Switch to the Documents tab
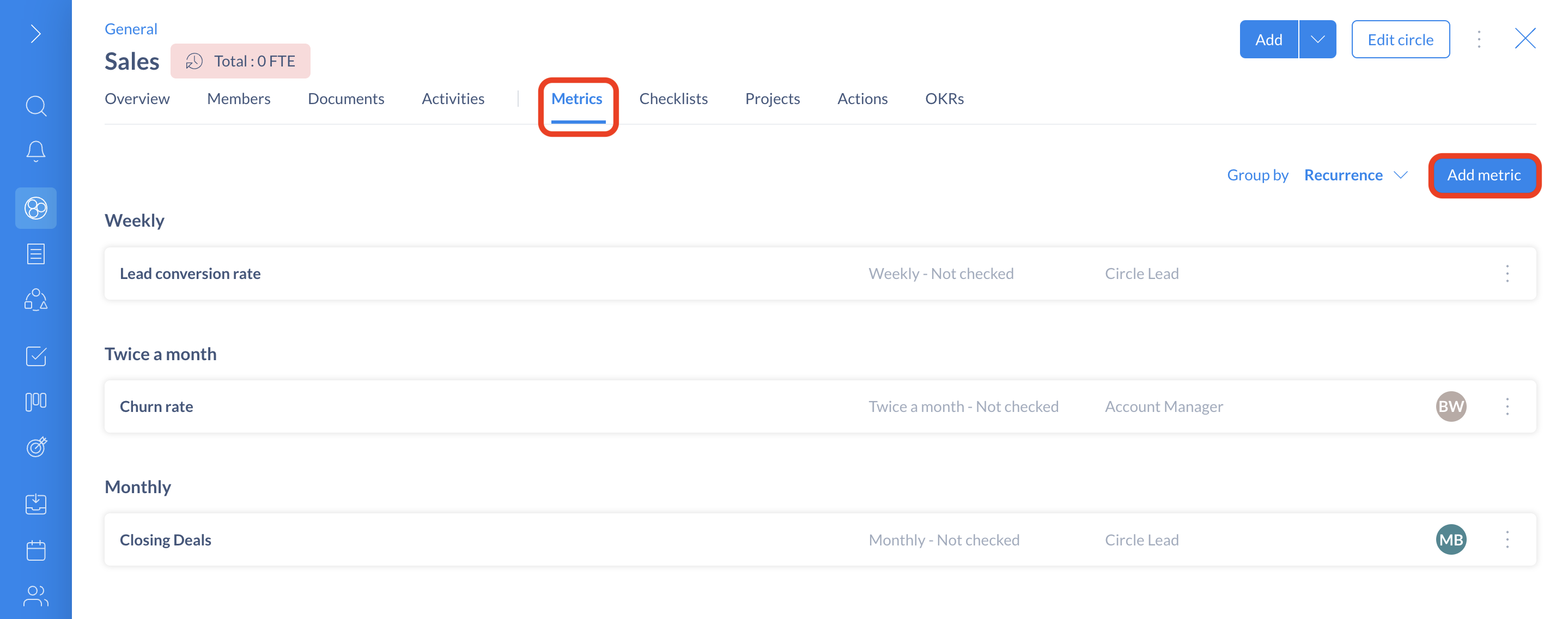 click(x=346, y=99)
